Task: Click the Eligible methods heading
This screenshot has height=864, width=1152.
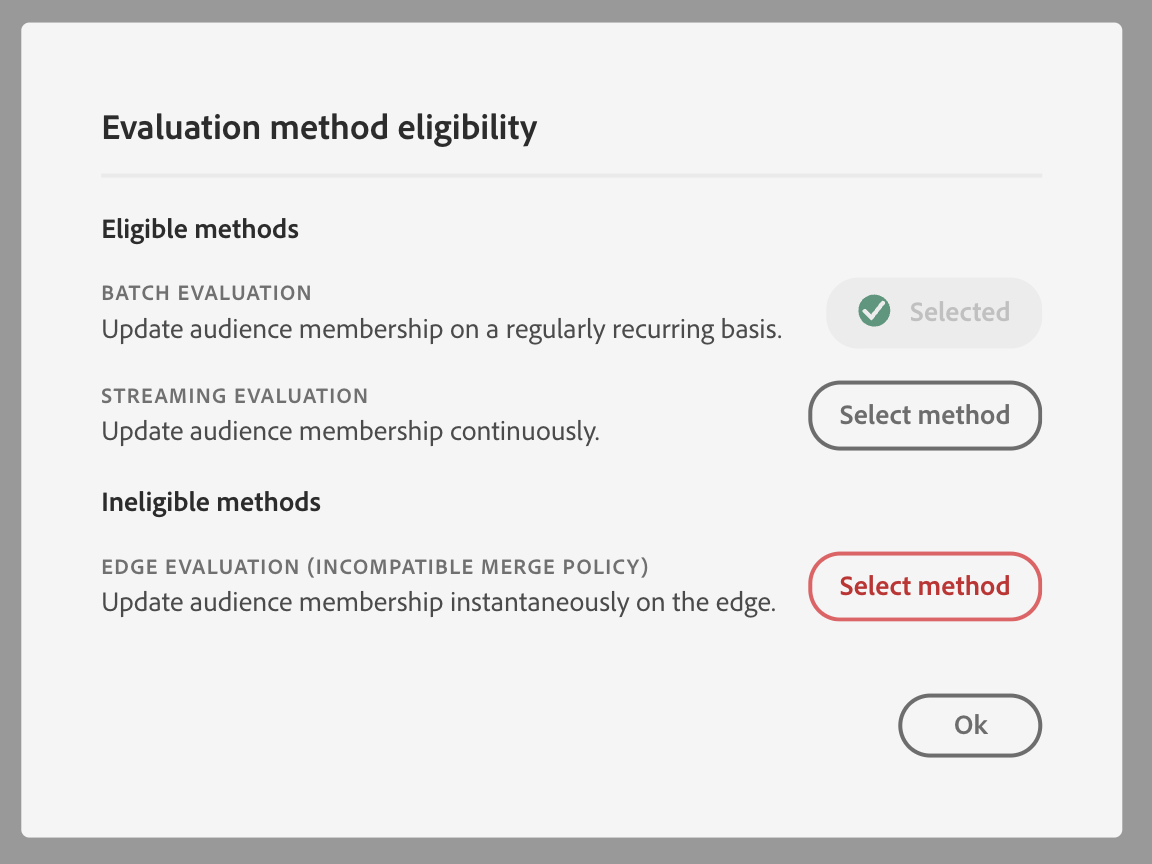Action: 200,229
